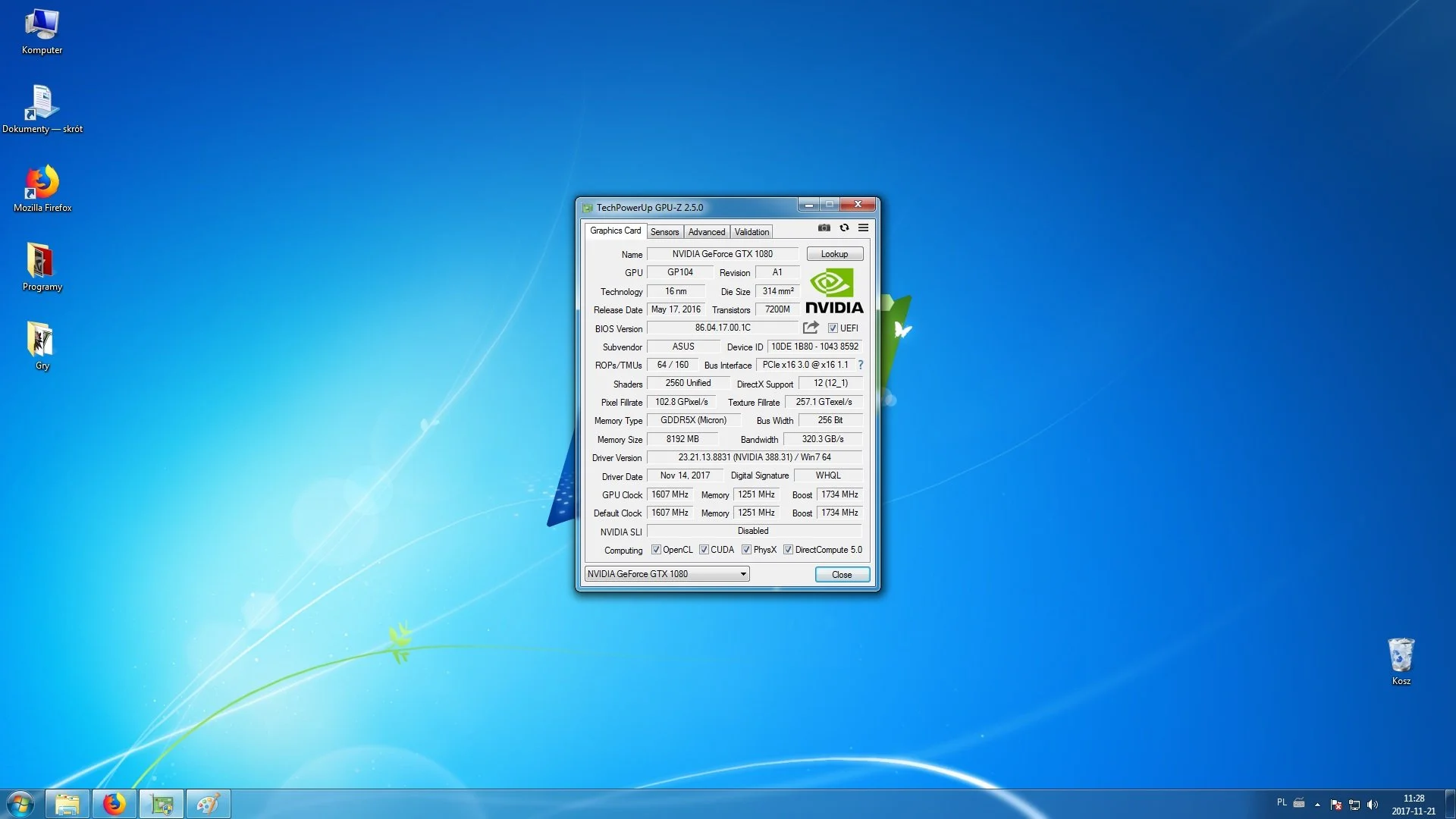Click GPU-Z title bar app icon
Screen dimensions: 1456x819
pos(587,207)
